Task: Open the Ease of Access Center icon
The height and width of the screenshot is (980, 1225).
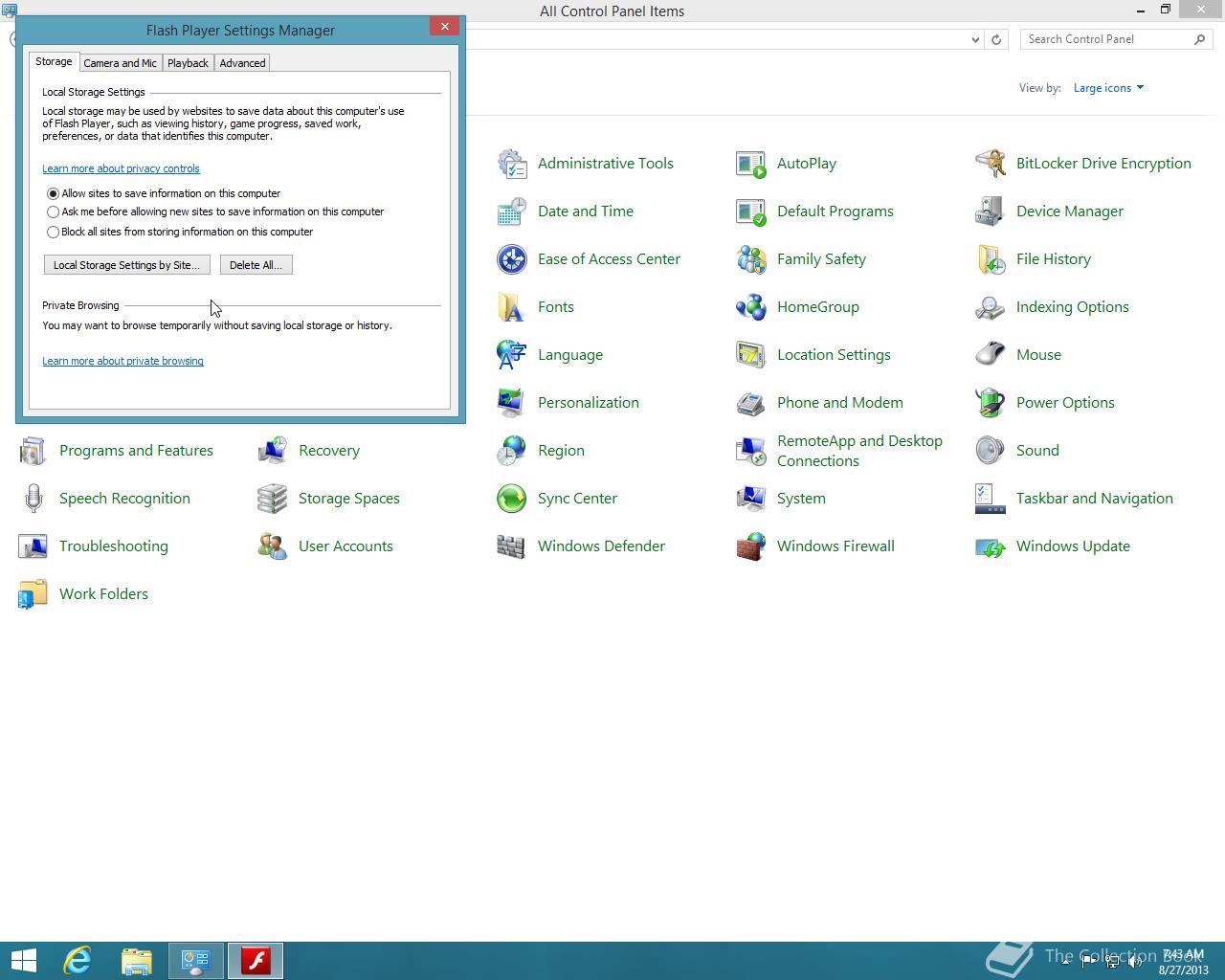Action: pos(512,259)
